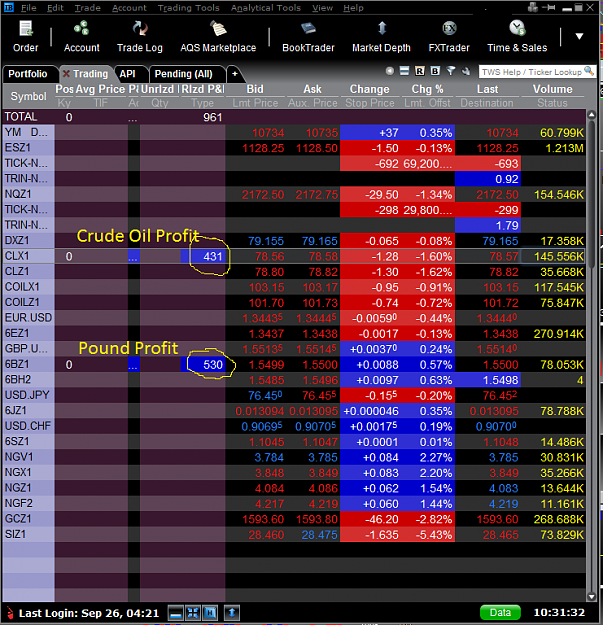This screenshot has height=625, width=603.
Task: Click the CLX1 realized P&L value 431
Action: click(x=212, y=256)
